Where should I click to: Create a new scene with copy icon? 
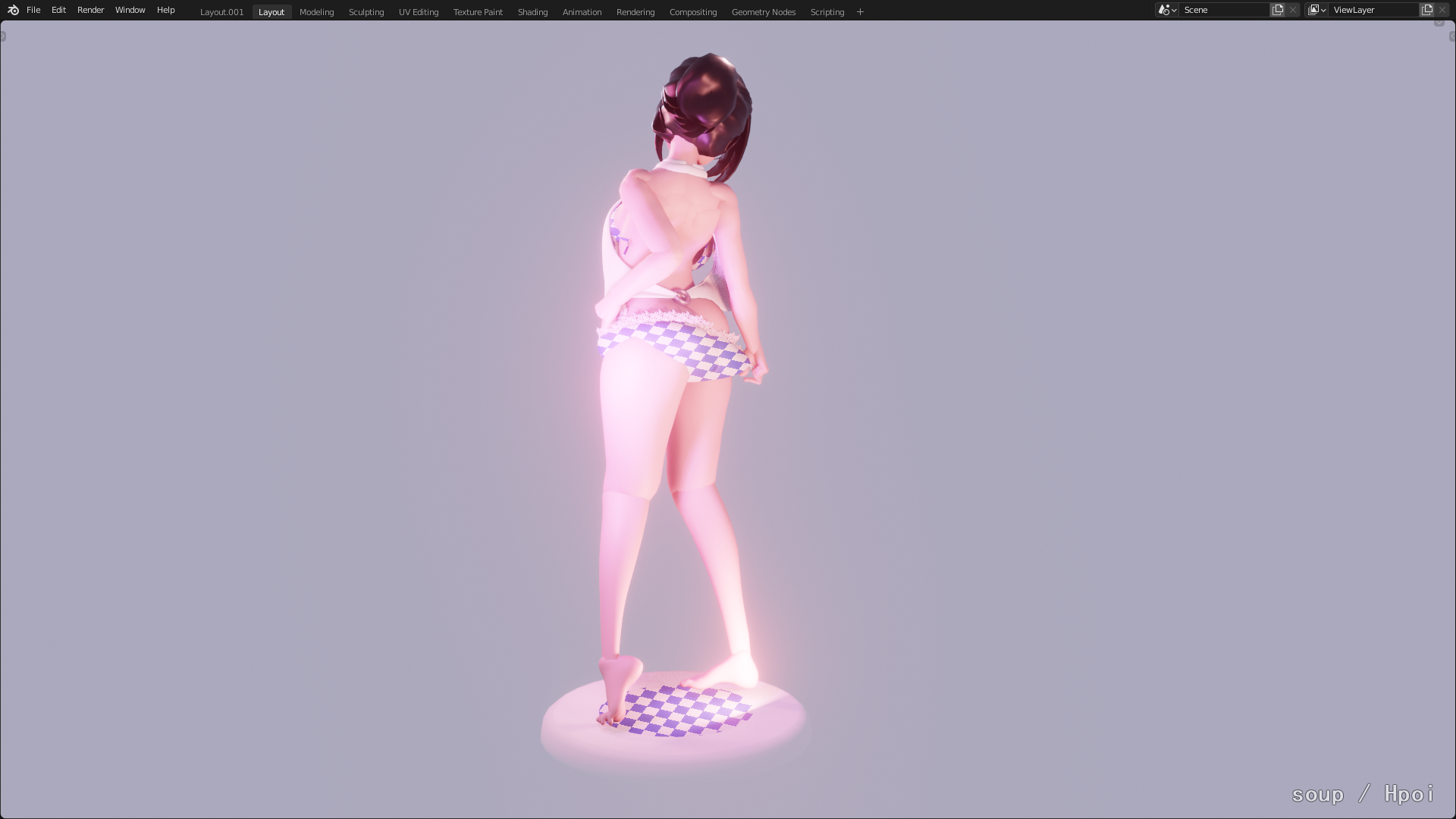pyautogui.click(x=1278, y=10)
